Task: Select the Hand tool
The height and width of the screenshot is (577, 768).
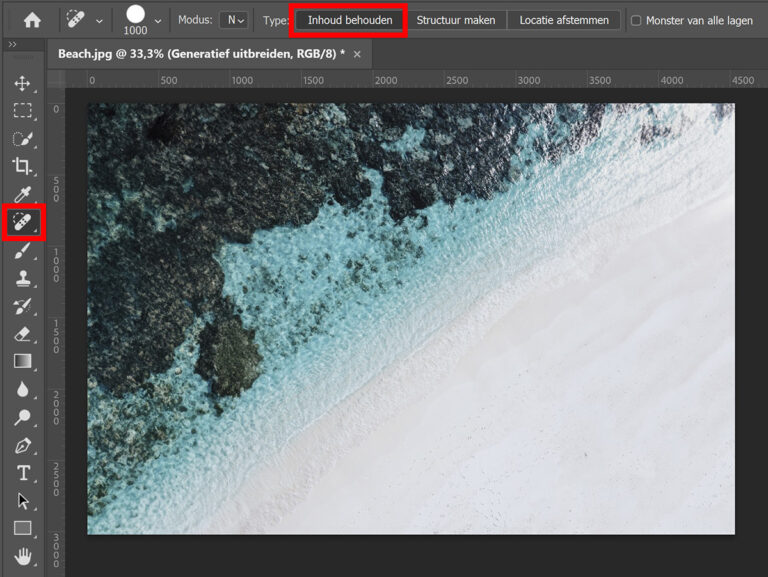Action: click(22, 556)
